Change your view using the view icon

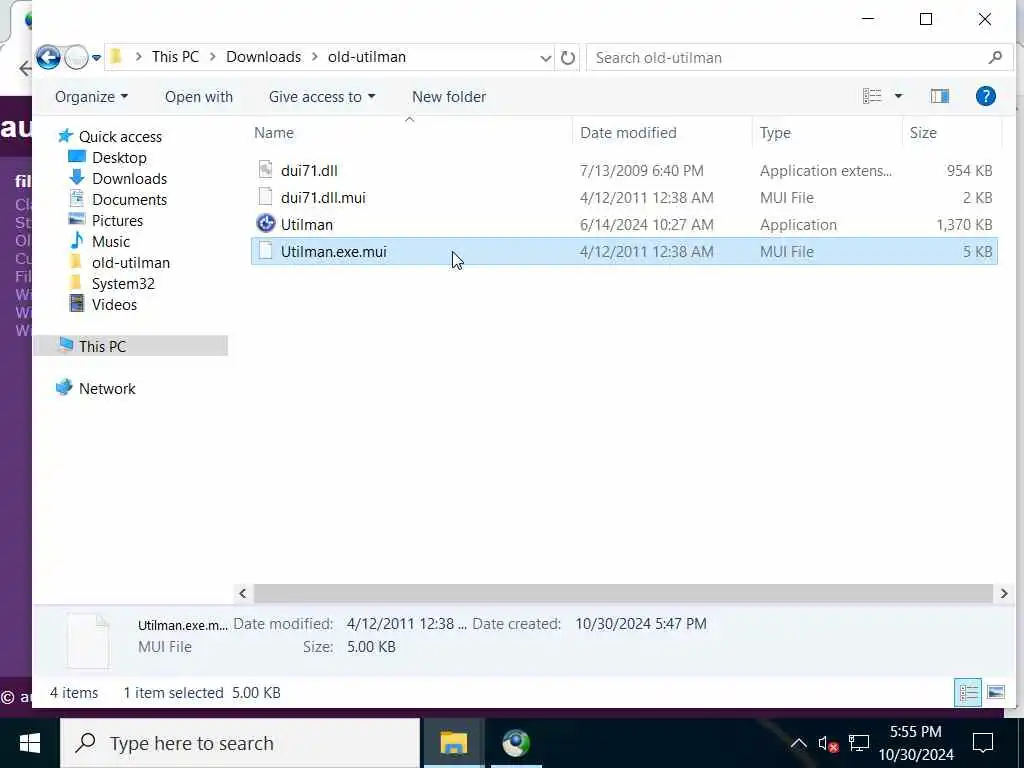pos(872,97)
